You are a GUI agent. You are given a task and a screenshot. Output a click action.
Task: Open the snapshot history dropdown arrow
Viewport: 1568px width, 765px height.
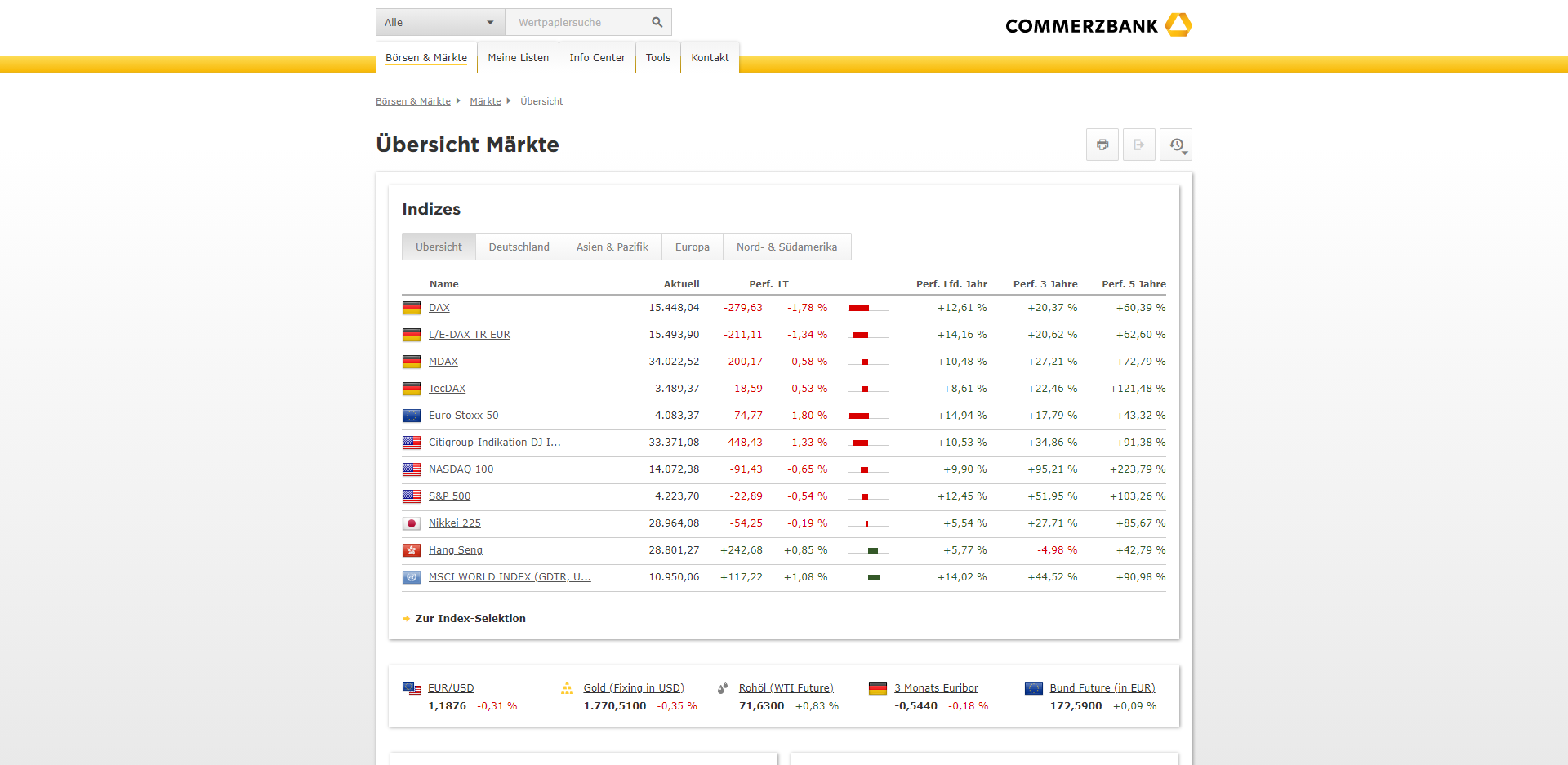click(1184, 153)
